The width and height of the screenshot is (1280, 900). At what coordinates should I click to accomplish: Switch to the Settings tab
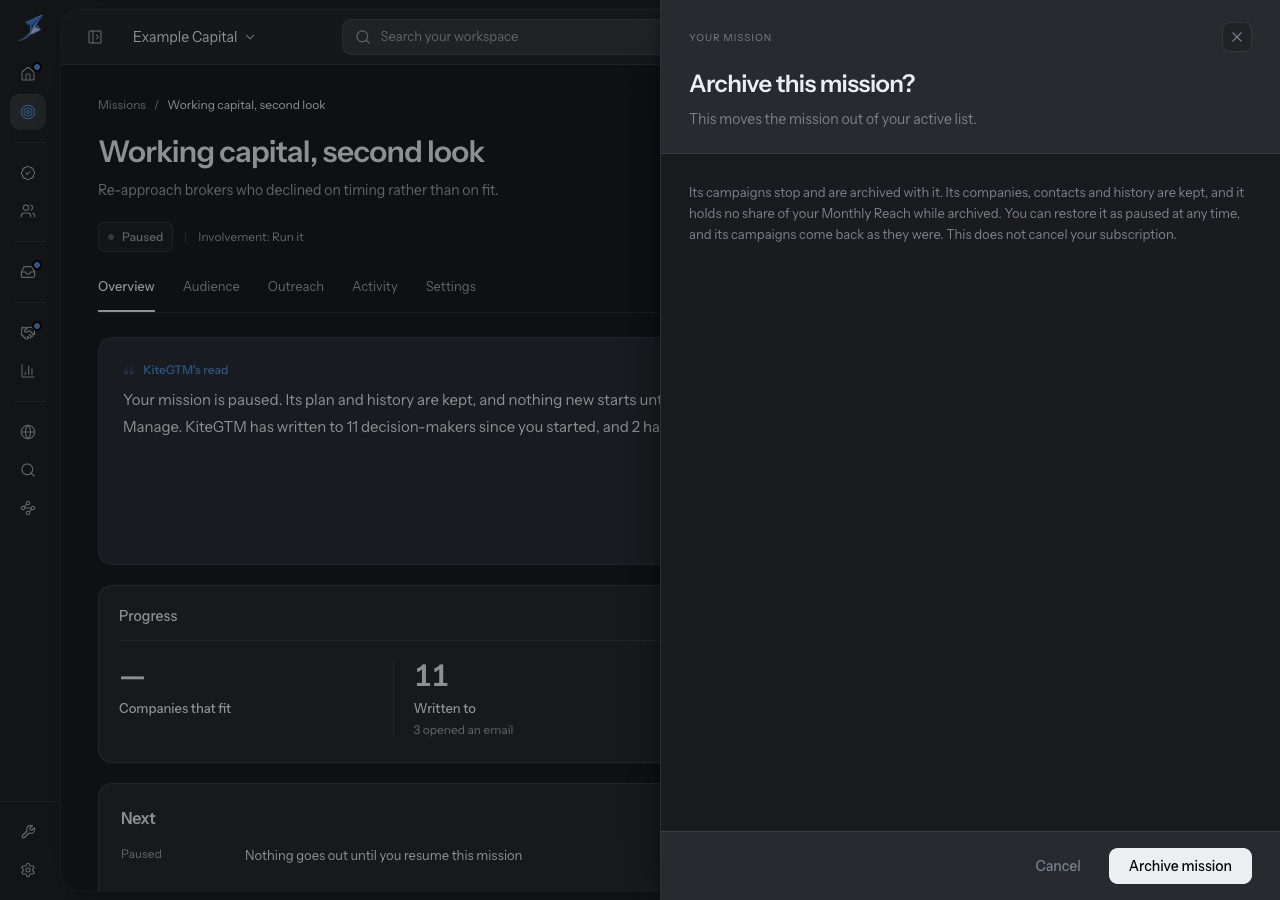point(451,287)
